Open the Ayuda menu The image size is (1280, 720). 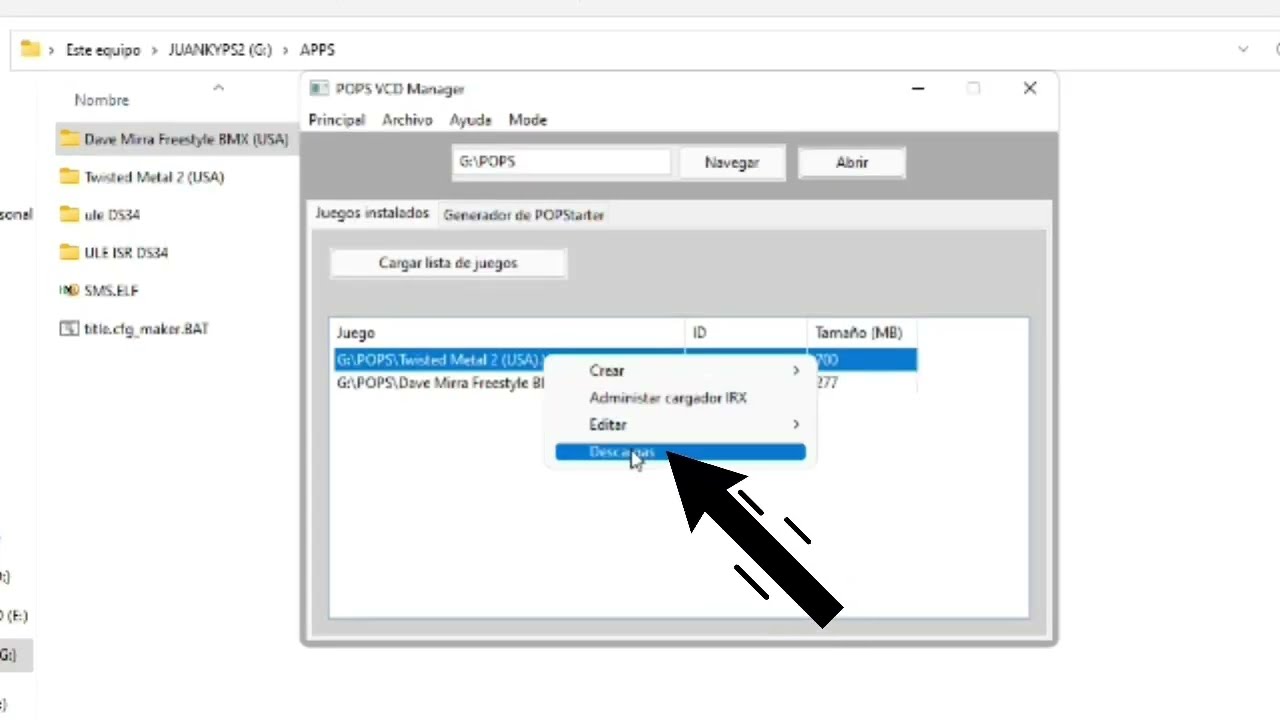click(470, 120)
